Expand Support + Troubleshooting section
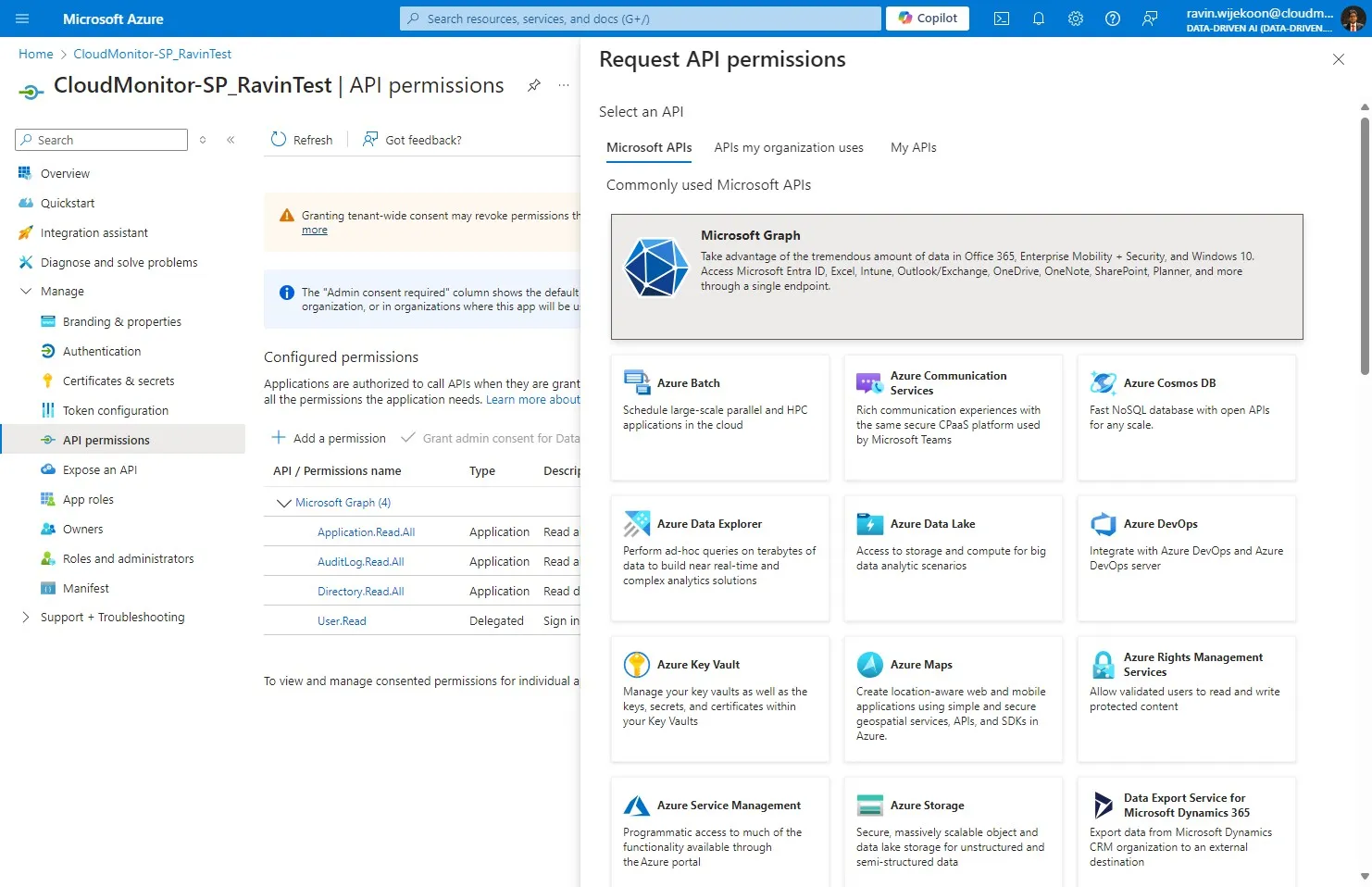The height and width of the screenshot is (887, 1372). pyautogui.click(x=26, y=617)
